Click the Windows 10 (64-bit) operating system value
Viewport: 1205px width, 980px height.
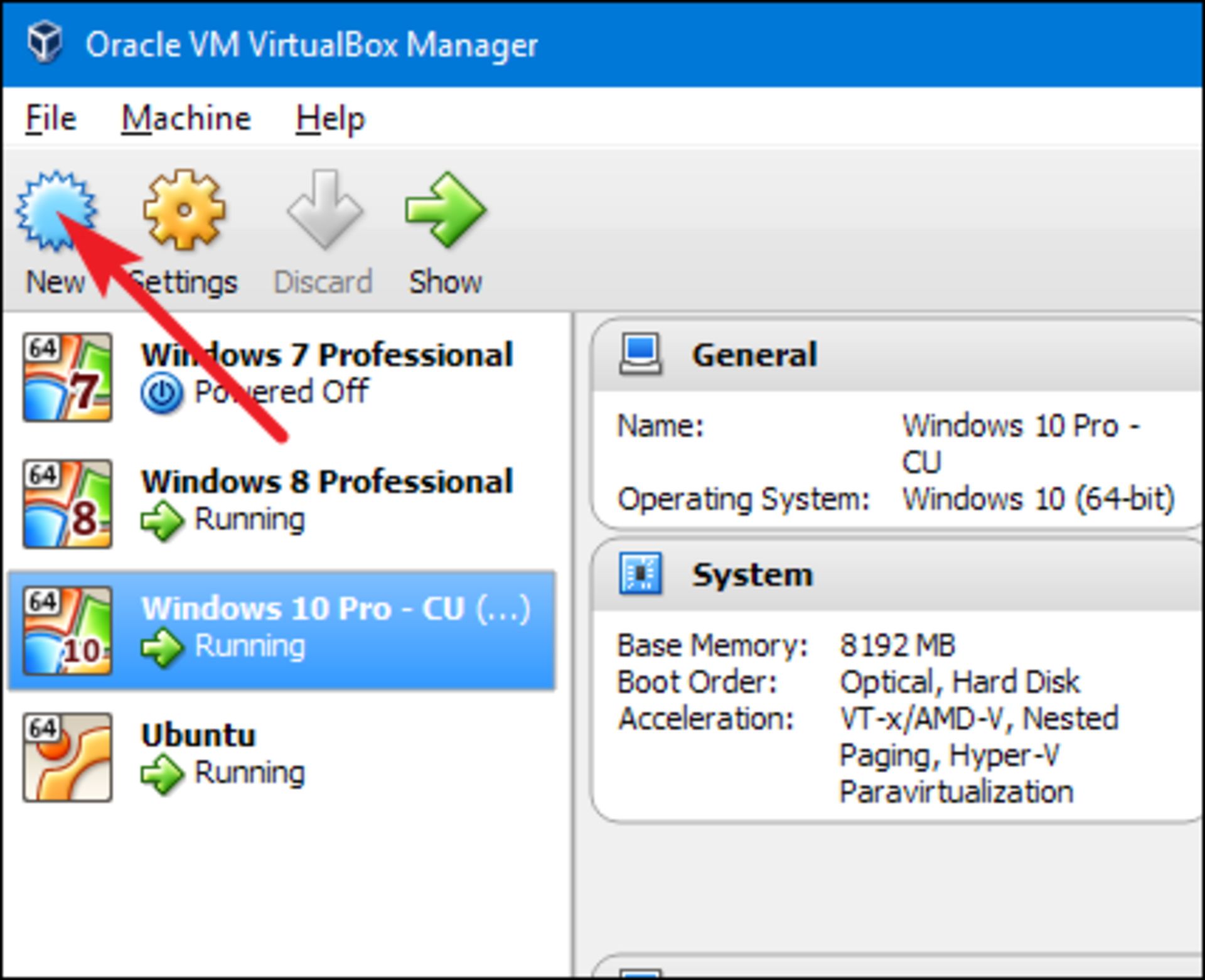point(1039,500)
